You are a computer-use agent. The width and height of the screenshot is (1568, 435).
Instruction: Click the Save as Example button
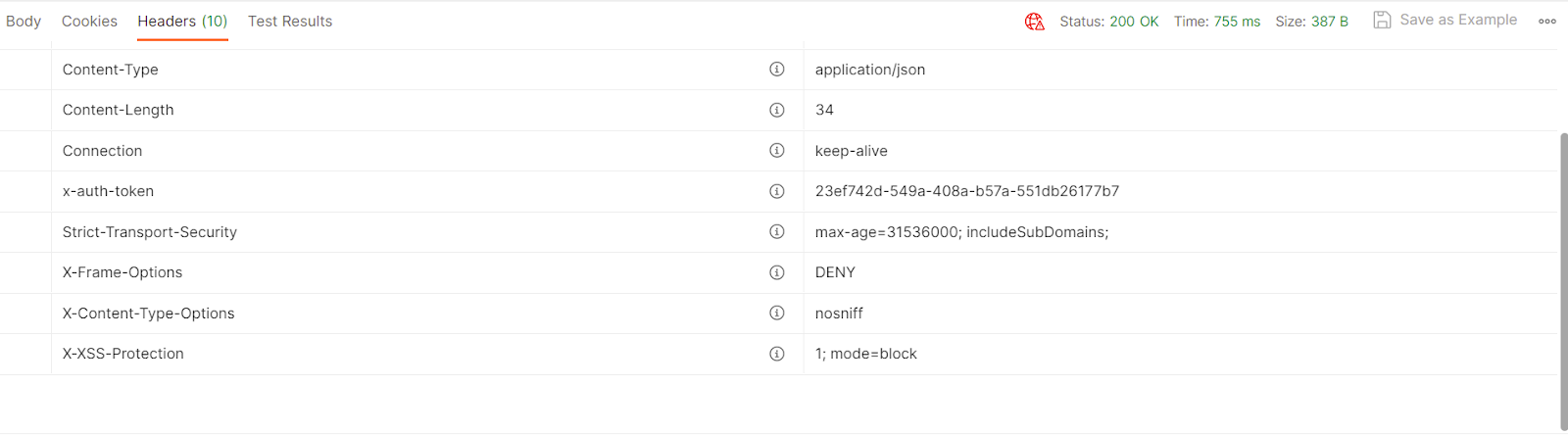pos(1445,20)
